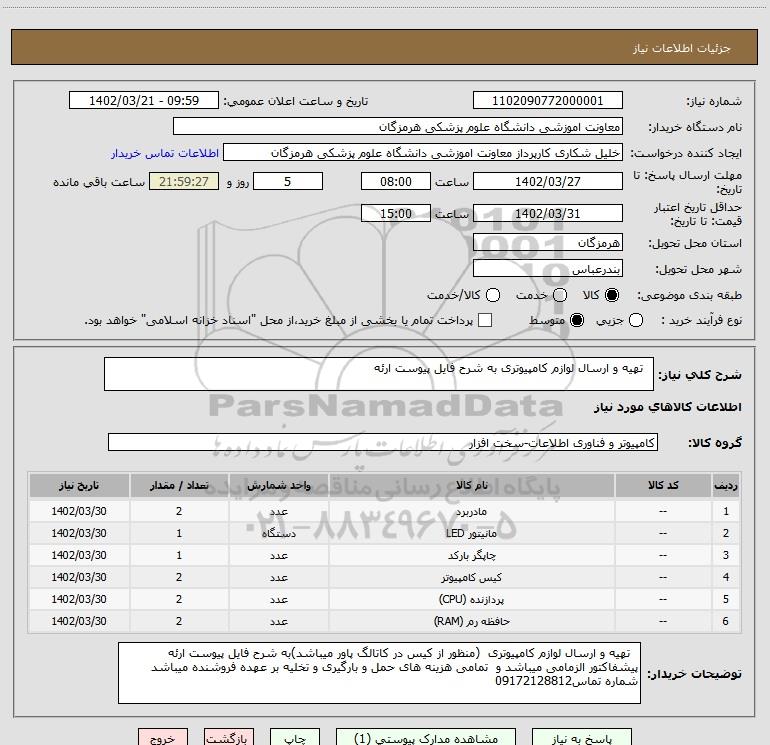770x745 pixels.
Task: Click the شرح کلی نیاز description box
Action: (379, 374)
